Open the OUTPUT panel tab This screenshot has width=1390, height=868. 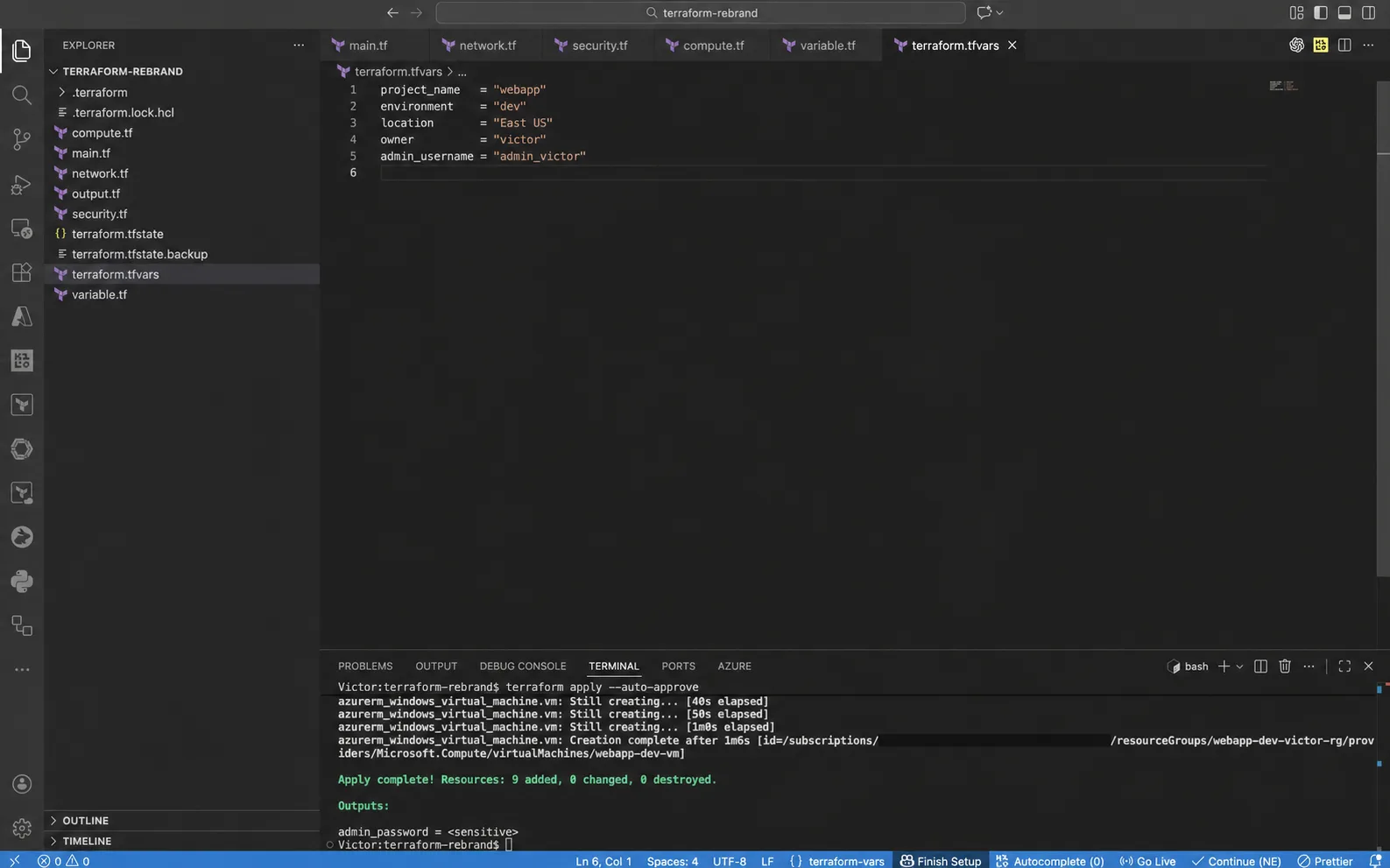click(436, 667)
